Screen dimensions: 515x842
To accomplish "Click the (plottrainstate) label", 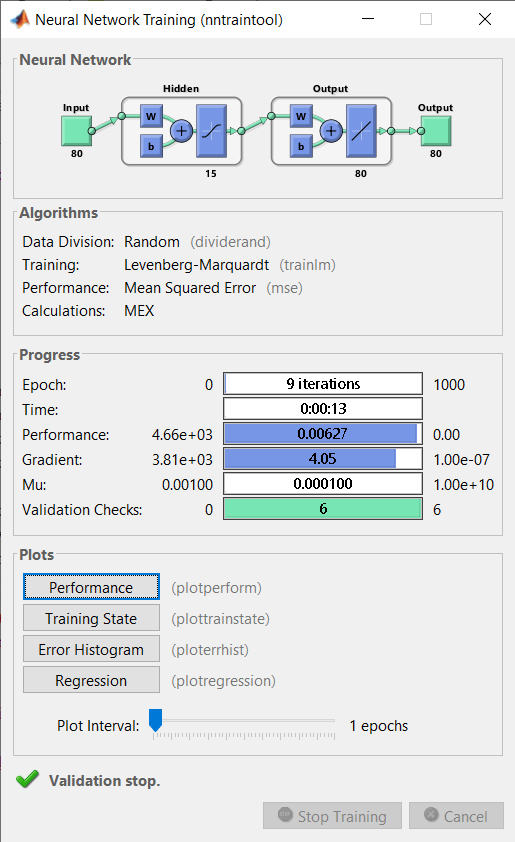I will [220, 619].
